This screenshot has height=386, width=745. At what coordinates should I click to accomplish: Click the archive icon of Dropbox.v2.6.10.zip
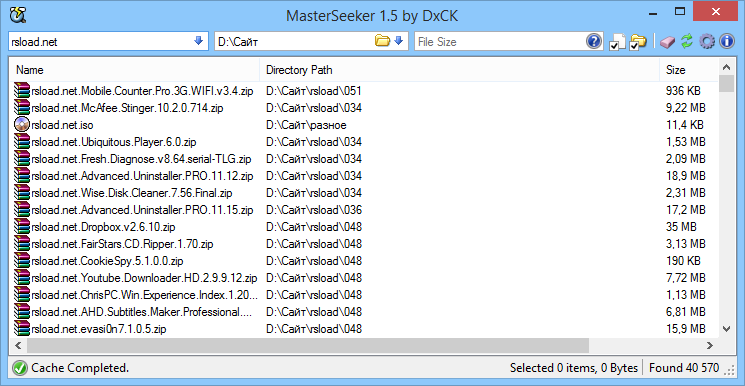coord(22,227)
